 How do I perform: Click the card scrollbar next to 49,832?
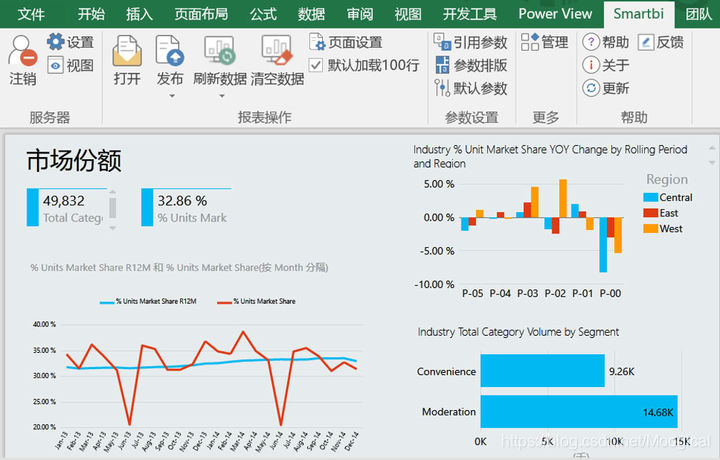(112, 209)
